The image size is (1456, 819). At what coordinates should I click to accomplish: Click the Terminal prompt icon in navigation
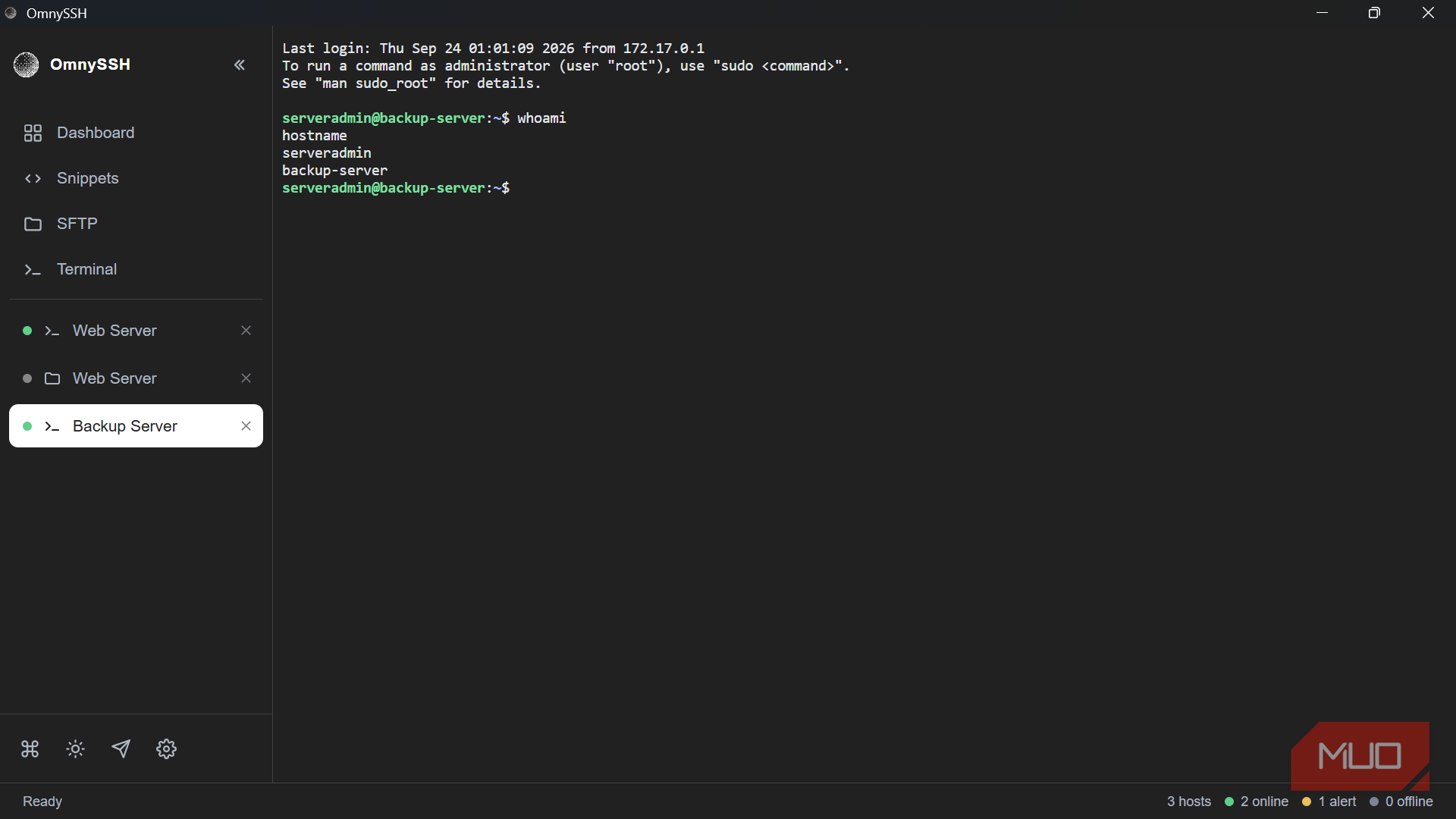[33, 270]
